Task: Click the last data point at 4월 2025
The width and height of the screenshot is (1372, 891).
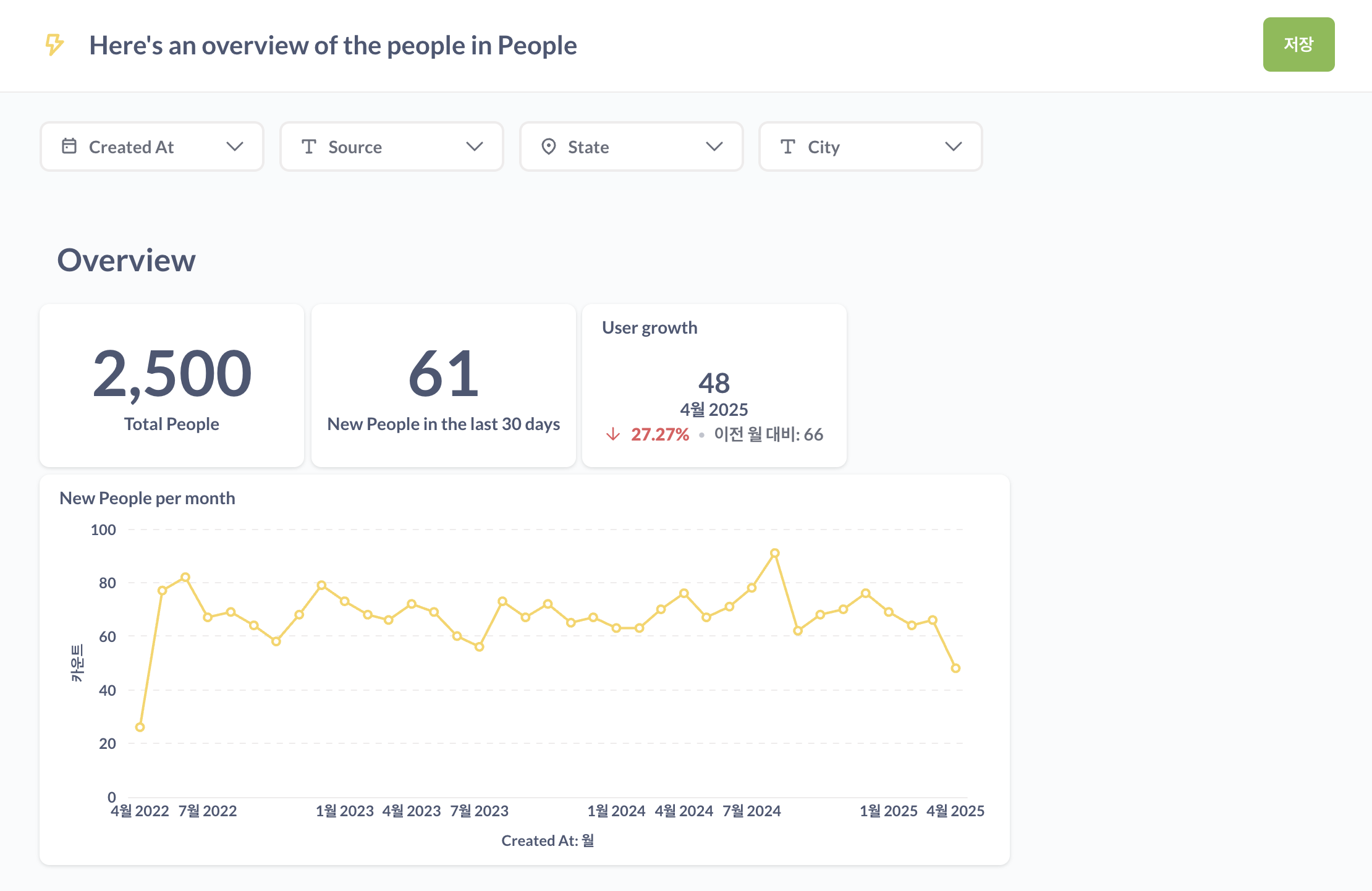Action: [955, 668]
